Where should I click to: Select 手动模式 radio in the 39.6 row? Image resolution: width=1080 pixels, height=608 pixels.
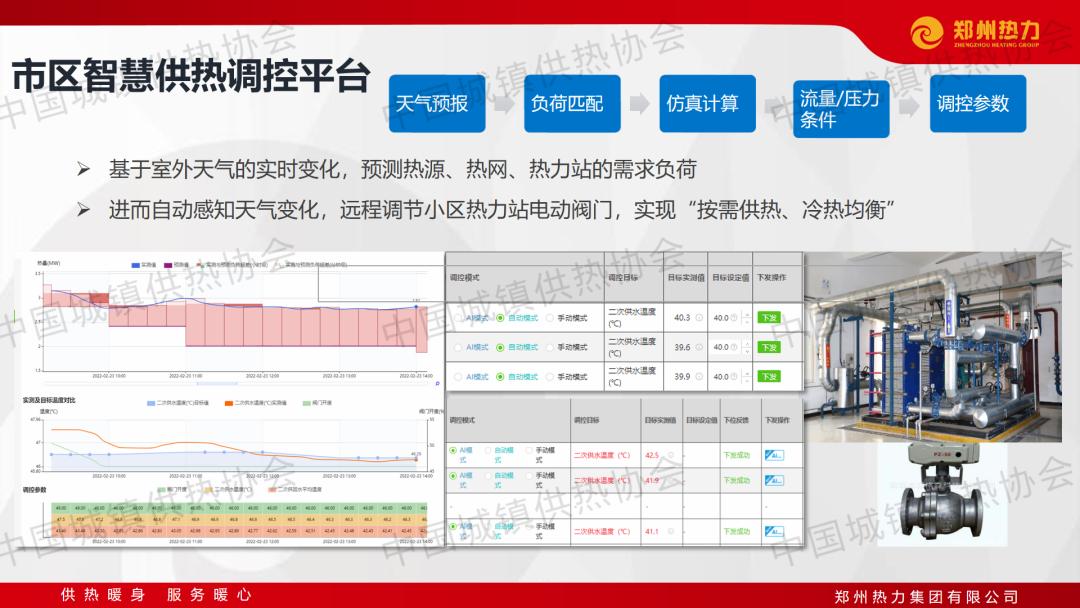pos(550,347)
